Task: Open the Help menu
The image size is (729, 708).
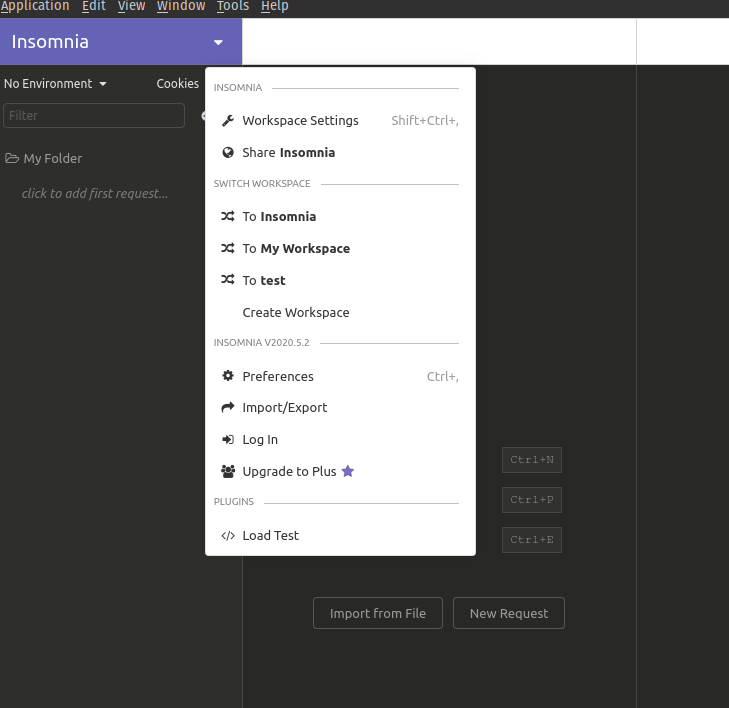Action: point(275,6)
